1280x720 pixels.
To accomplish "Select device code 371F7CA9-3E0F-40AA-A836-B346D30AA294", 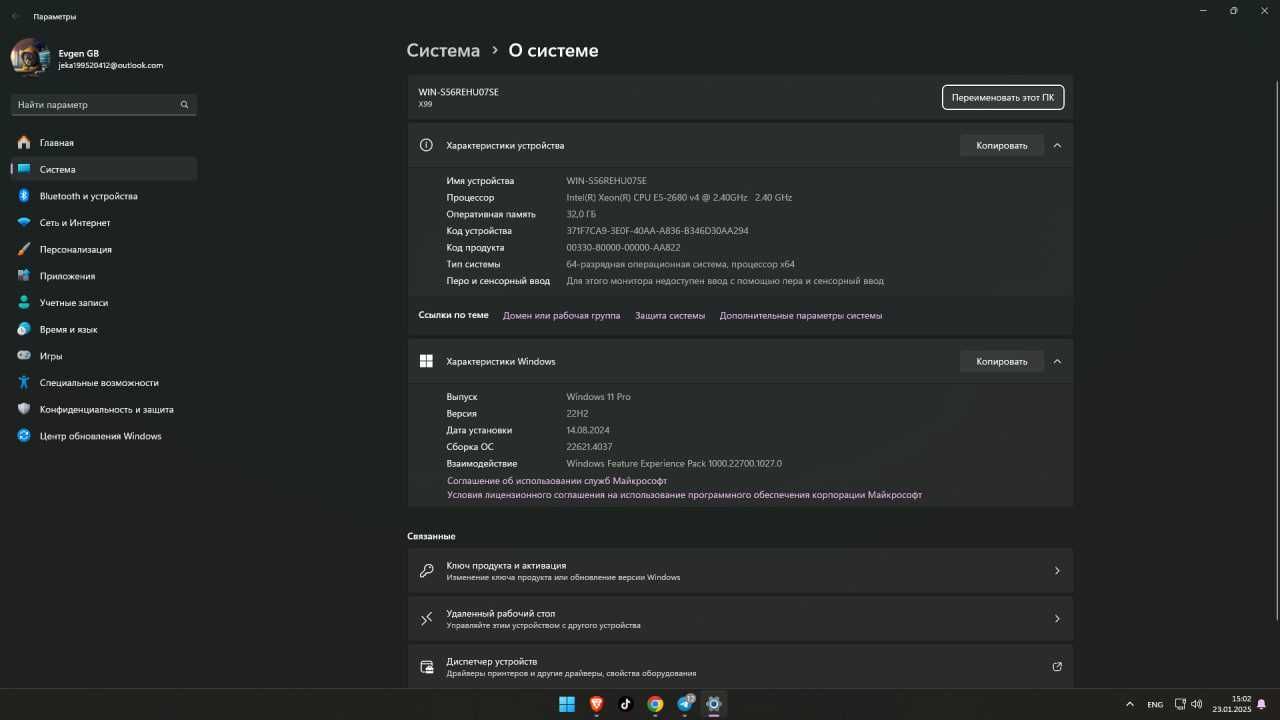I will [657, 231].
